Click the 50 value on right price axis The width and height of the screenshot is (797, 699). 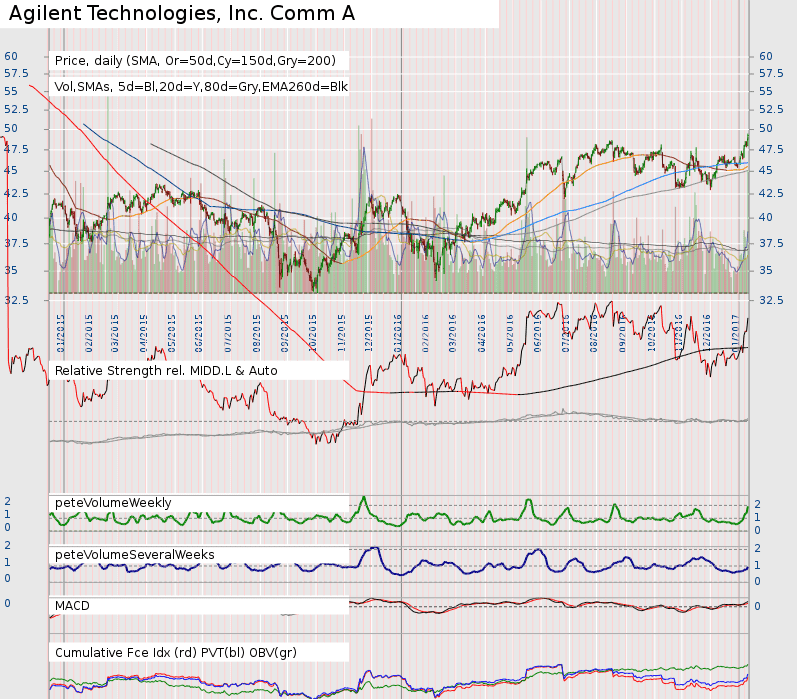click(765, 129)
